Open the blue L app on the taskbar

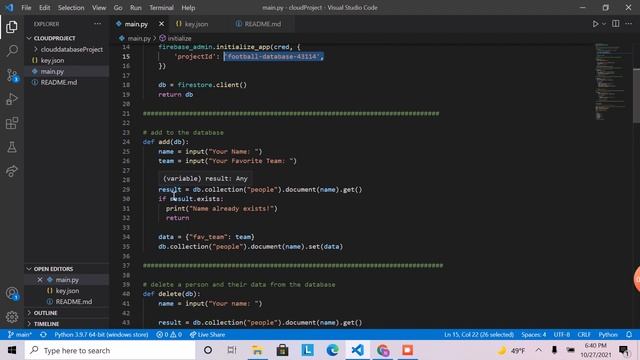[307, 350]
